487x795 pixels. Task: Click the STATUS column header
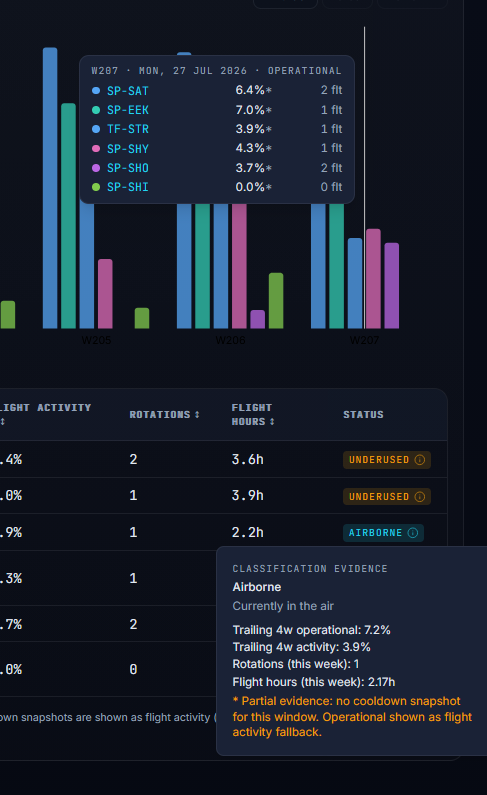363,415
